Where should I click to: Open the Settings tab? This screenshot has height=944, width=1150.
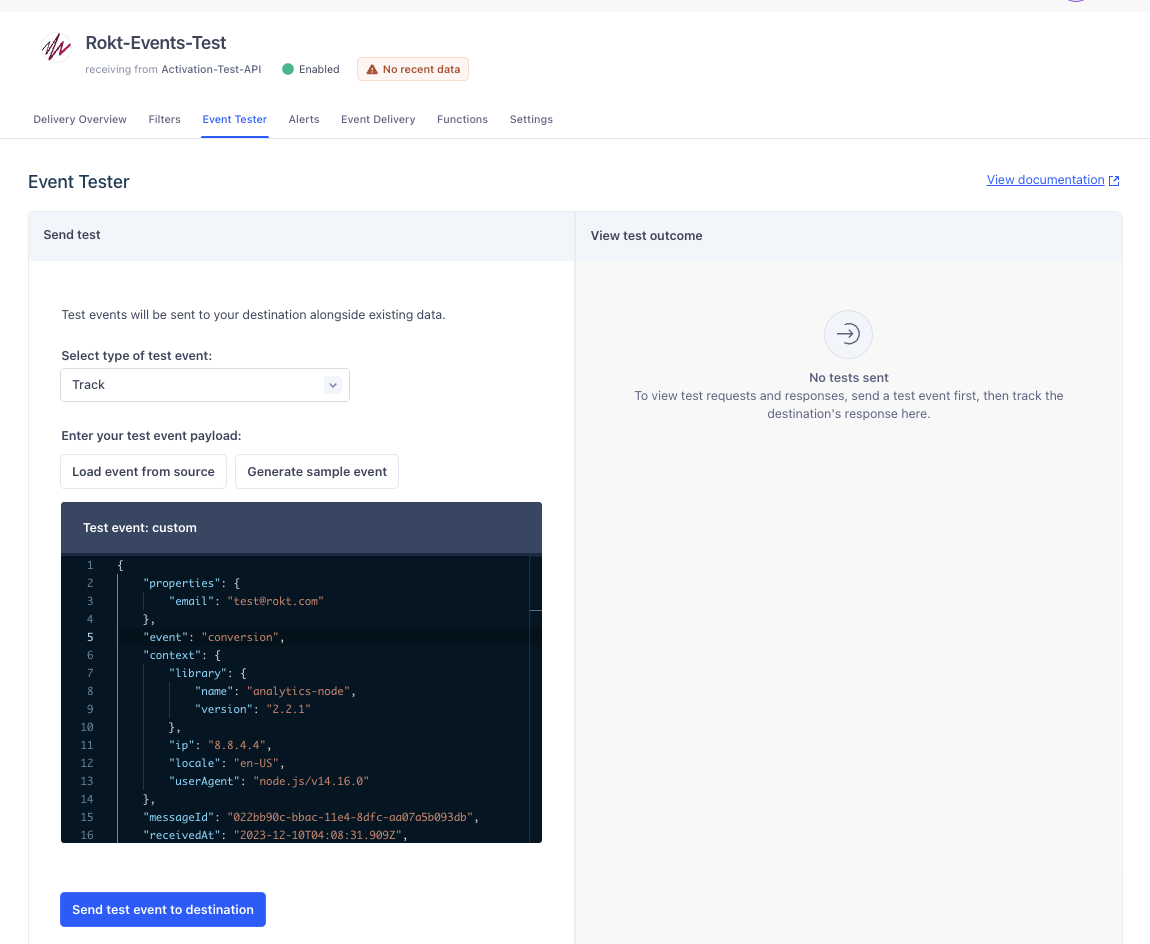click(x=531, y=120)
